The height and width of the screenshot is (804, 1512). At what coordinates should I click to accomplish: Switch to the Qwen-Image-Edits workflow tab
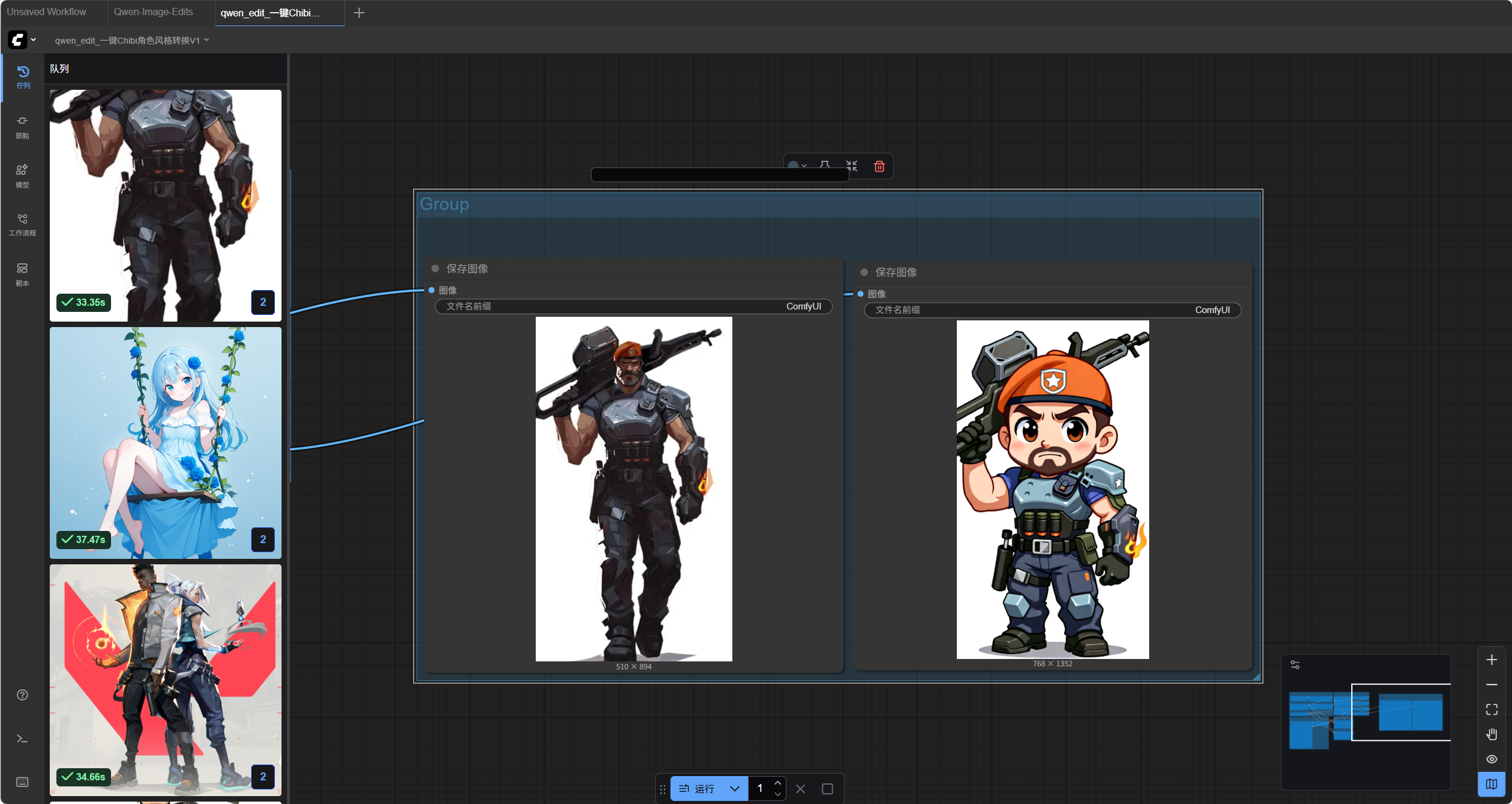[x=154, y=12]
